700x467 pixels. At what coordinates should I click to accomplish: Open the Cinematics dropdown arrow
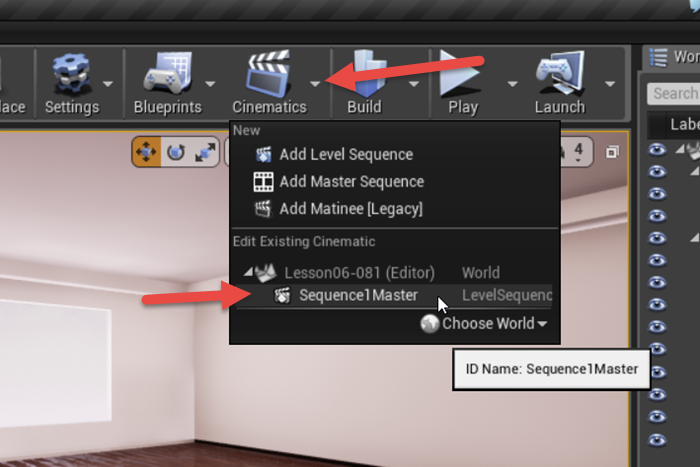[x=315, y=84]
